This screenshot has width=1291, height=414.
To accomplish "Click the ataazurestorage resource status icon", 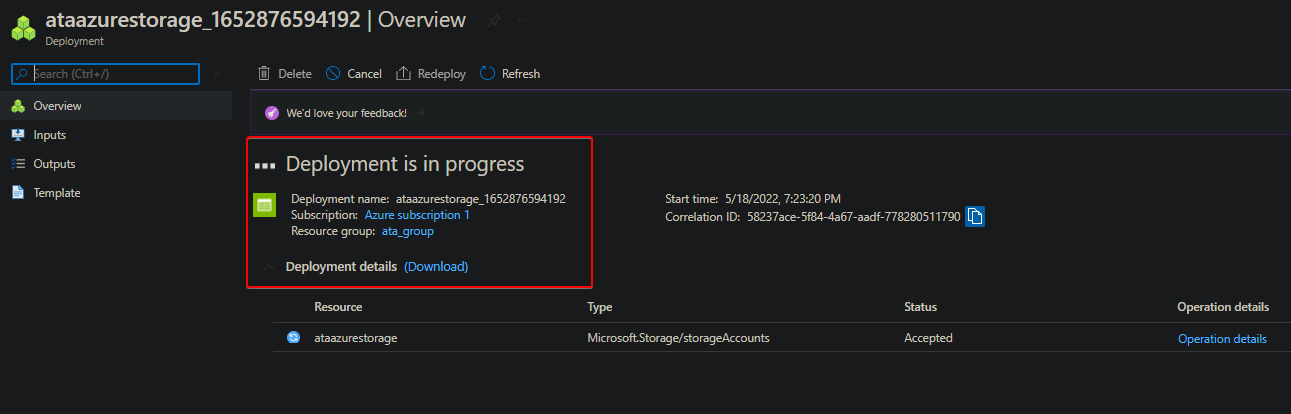I will (293, 338).
